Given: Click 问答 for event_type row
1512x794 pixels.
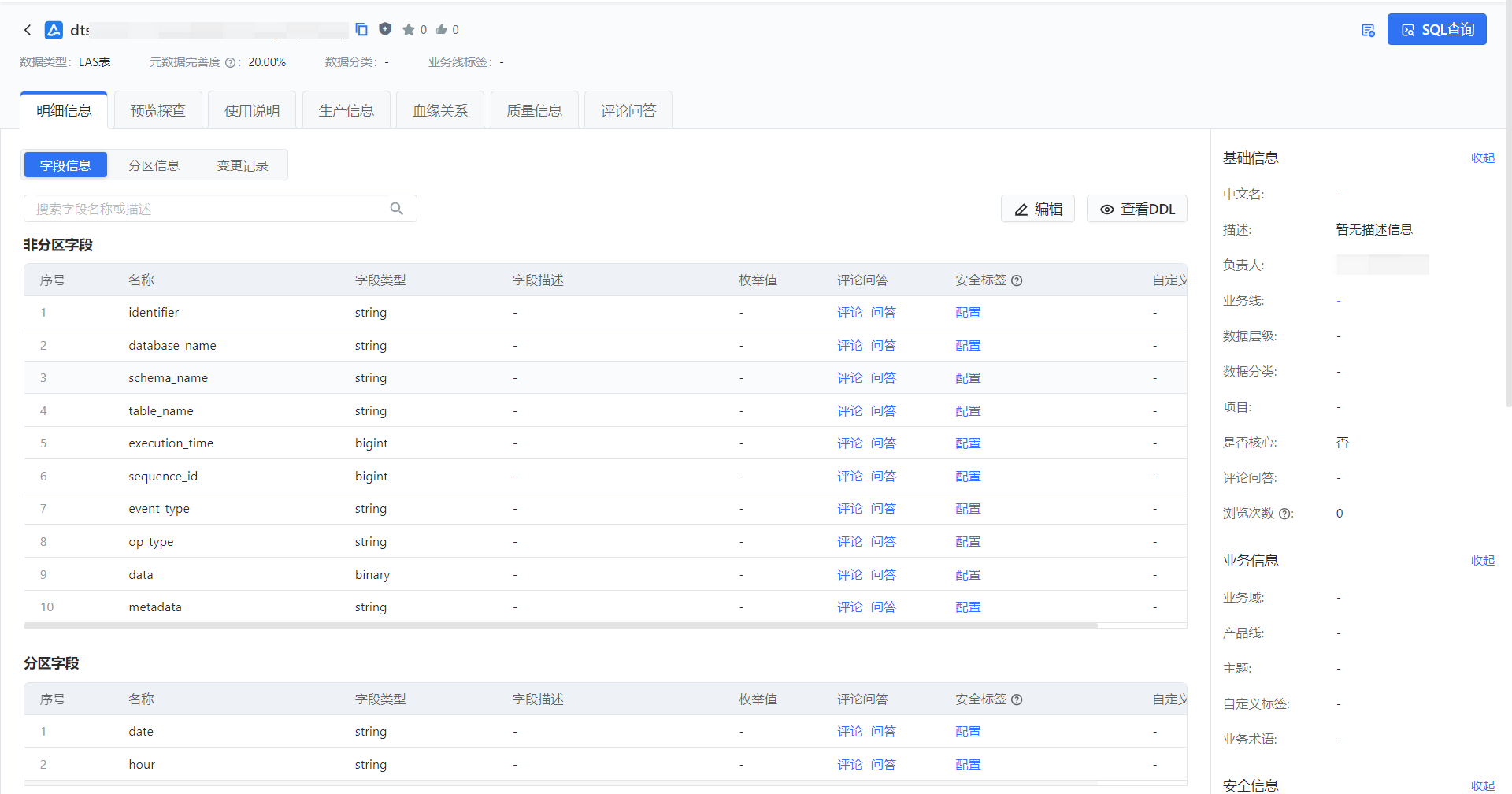Looking at the screenshot, I should point(884,509).
